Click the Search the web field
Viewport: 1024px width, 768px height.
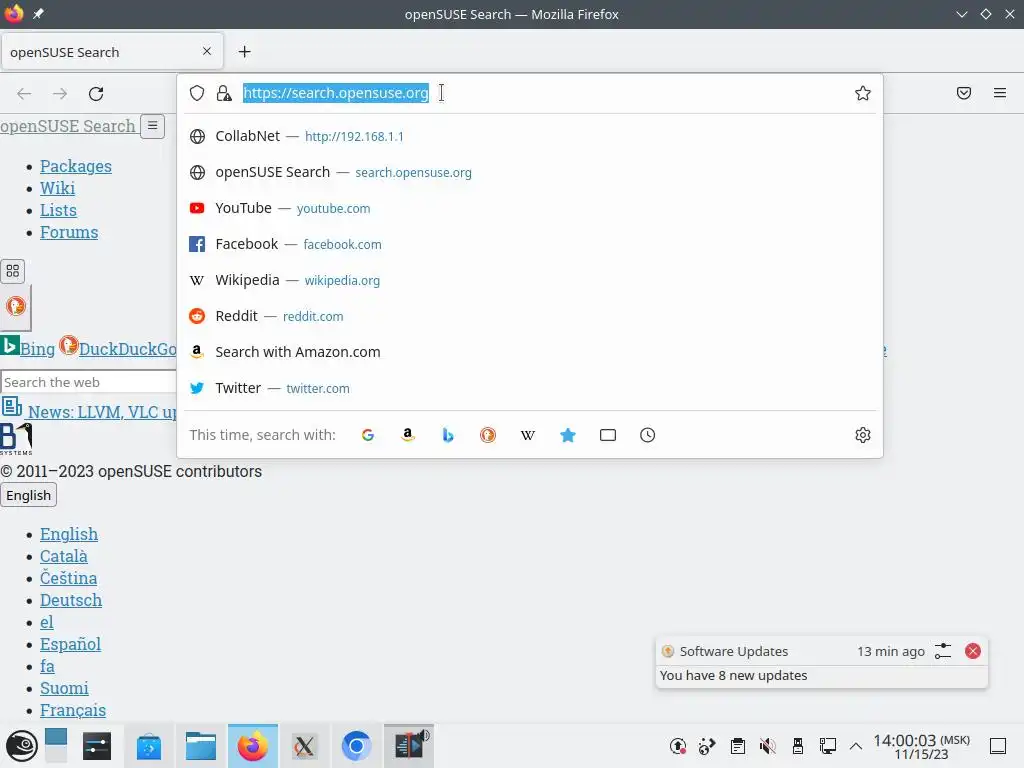tap(89, 382)
